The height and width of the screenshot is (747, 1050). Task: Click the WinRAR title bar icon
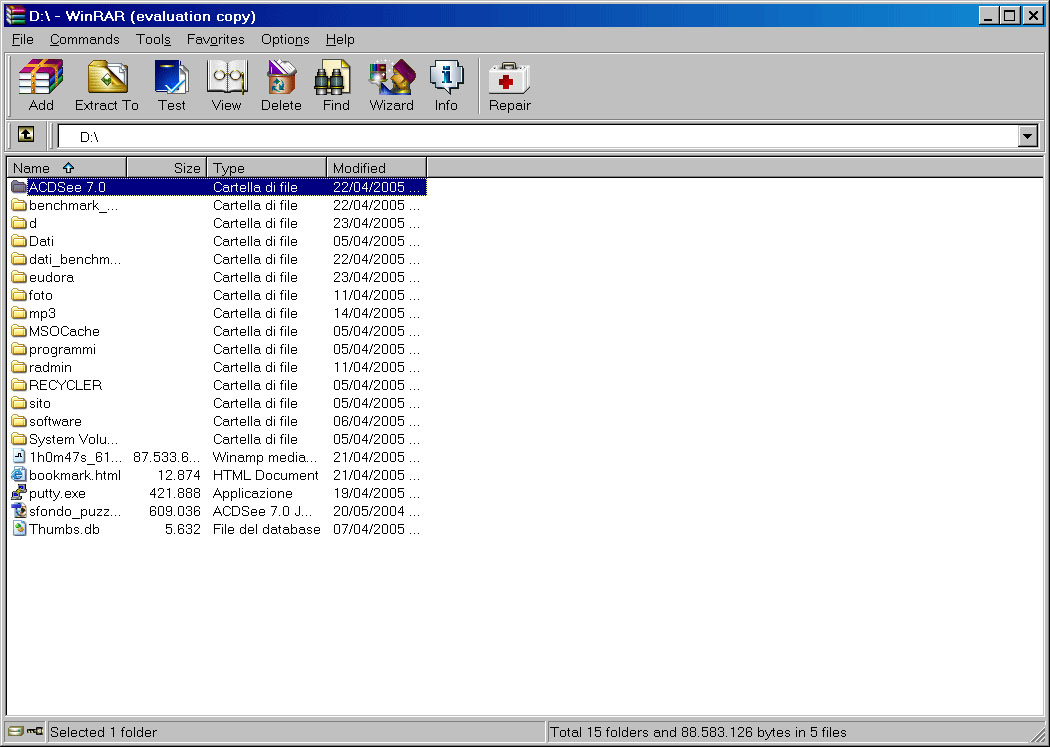tap(15, 15)
